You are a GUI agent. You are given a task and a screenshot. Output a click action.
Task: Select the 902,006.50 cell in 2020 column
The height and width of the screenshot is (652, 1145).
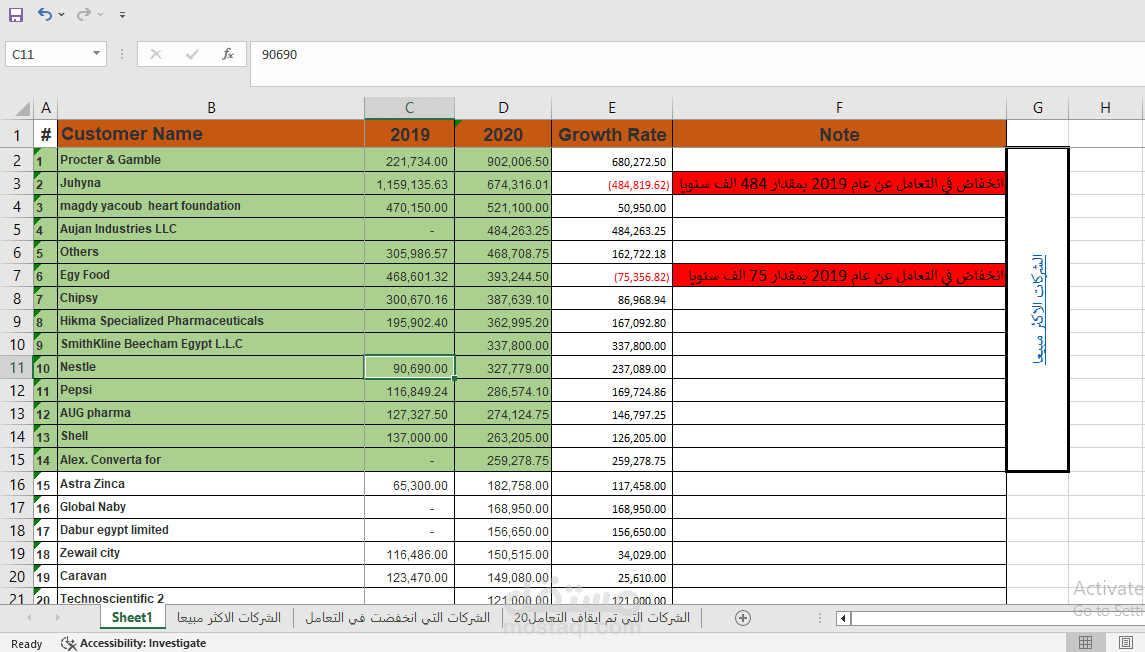coord(503,161)
